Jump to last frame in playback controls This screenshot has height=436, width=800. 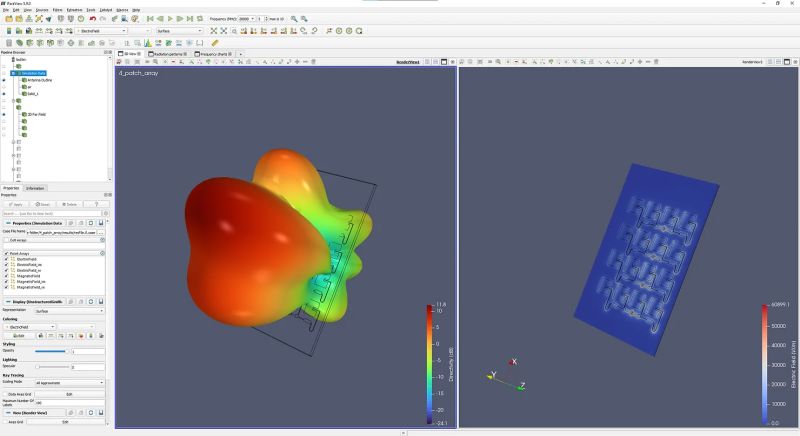click(190, 19)
